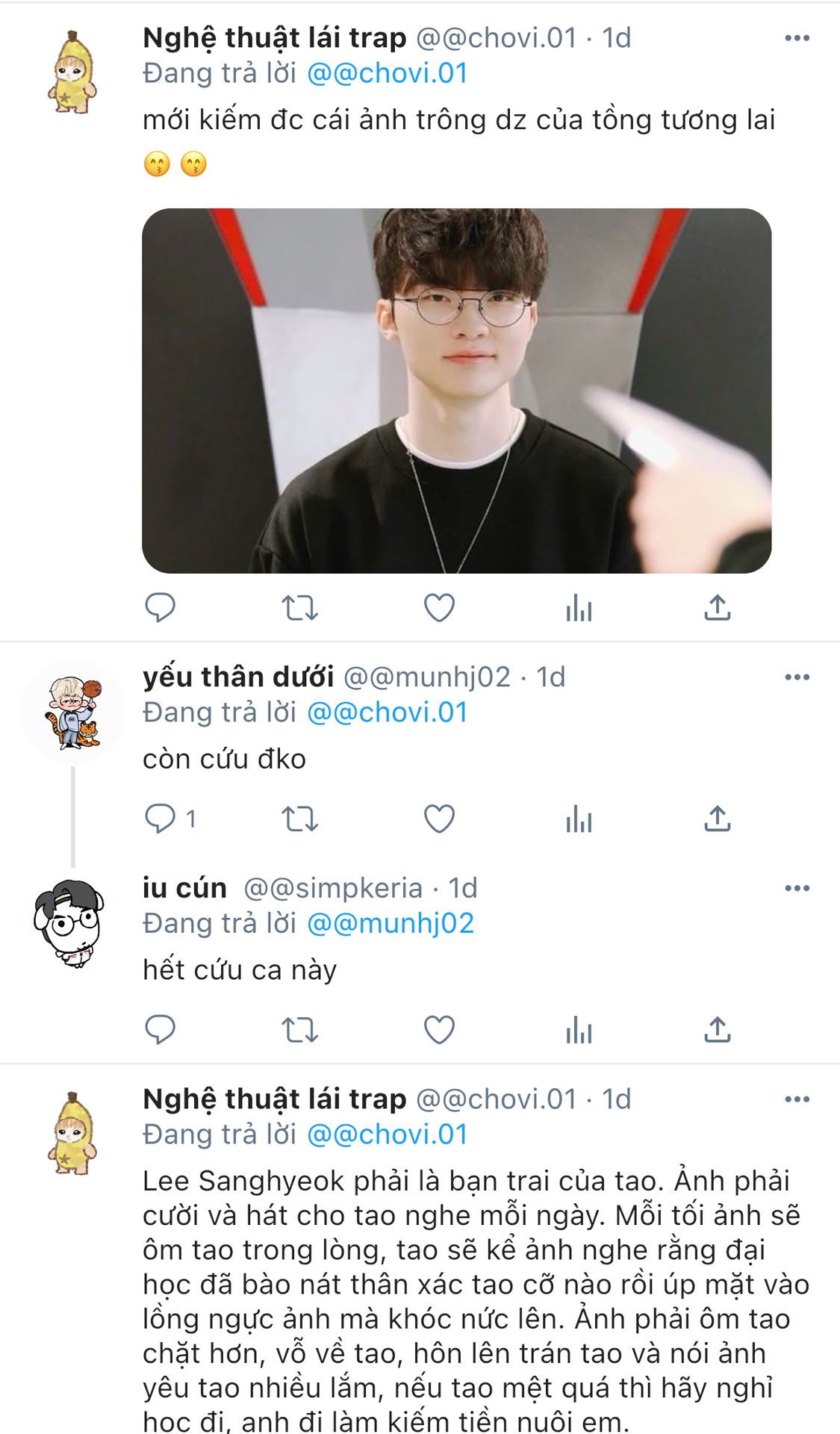View analytics of 'còn cứu đko' tweet
Viewport: 840px width, 1434px height.
tap(579, 819)
